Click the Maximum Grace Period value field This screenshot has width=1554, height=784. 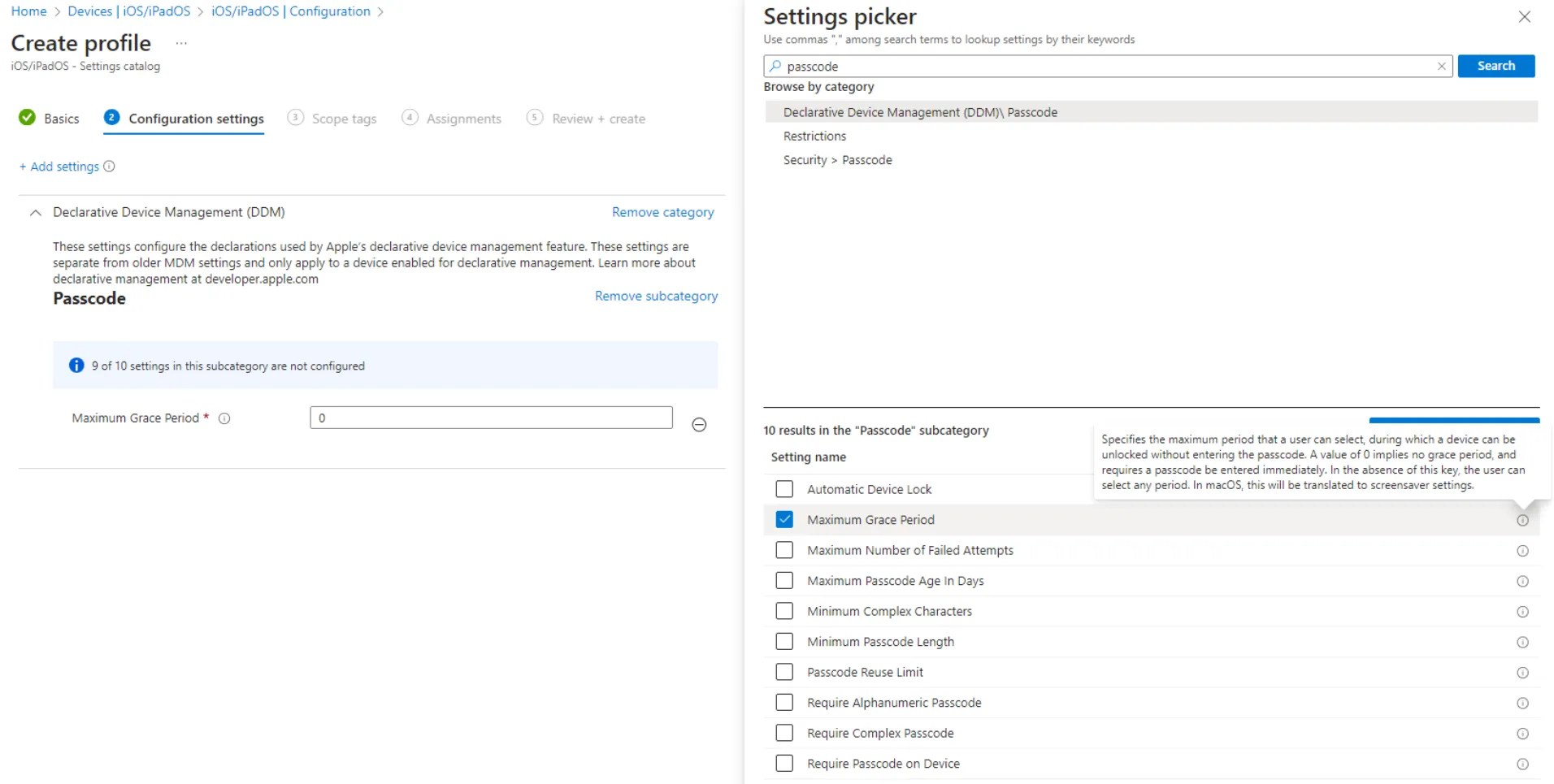pos(491,418)
